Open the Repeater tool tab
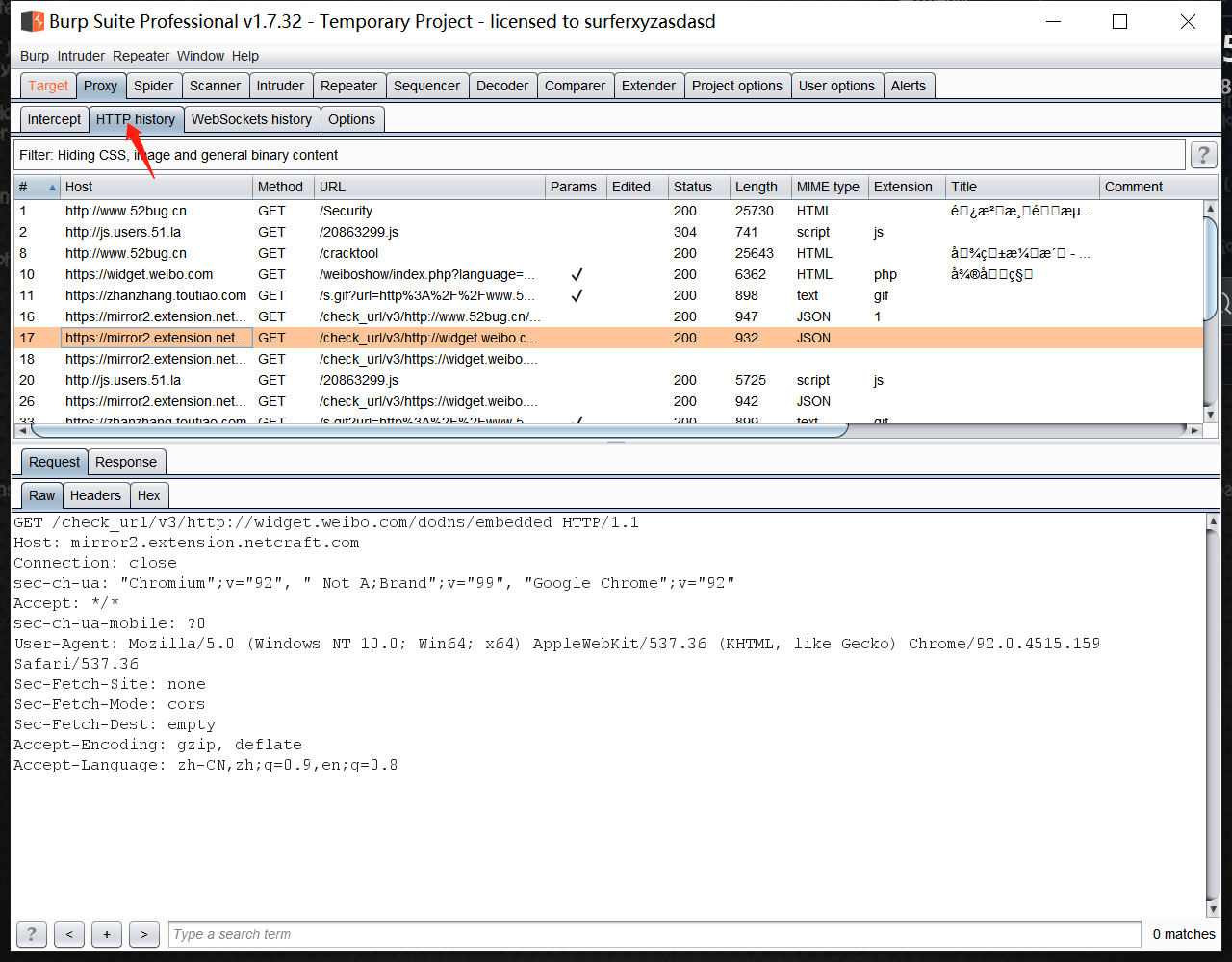The height and width of the screenshot is (962, 1232). coord(348,86)
